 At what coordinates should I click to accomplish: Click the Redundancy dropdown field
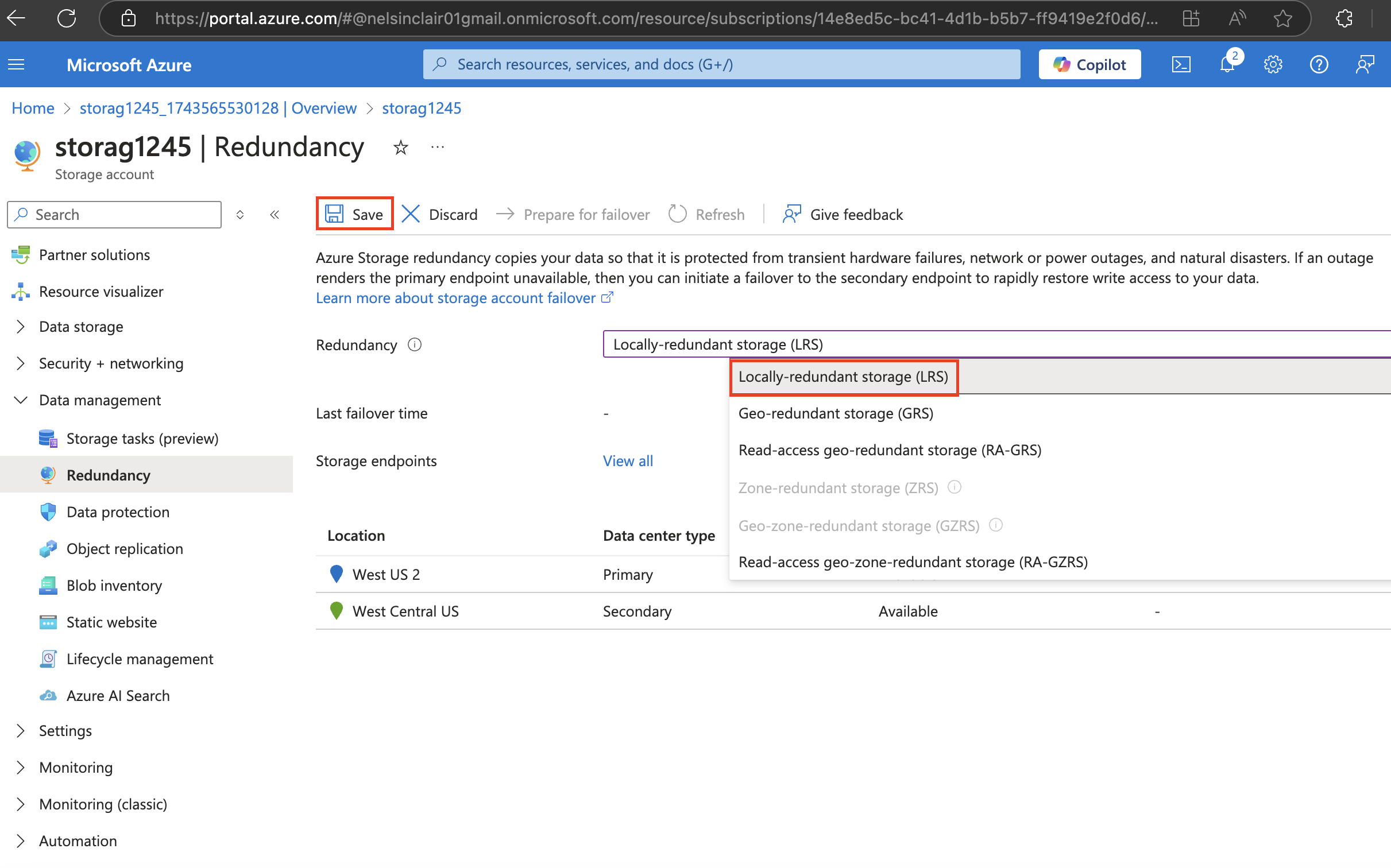(x=997, y=344)
